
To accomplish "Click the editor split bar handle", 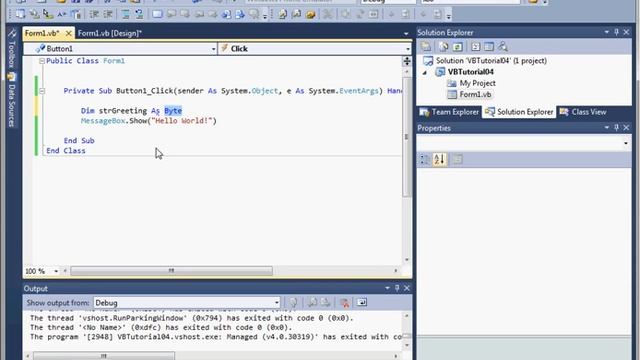I will [407, 61].
